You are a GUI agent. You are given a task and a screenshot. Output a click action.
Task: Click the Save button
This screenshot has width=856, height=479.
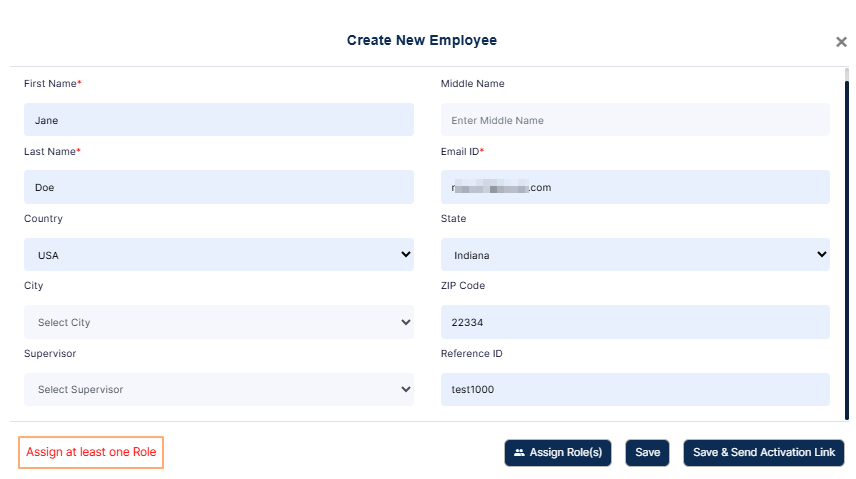(647, 453)
